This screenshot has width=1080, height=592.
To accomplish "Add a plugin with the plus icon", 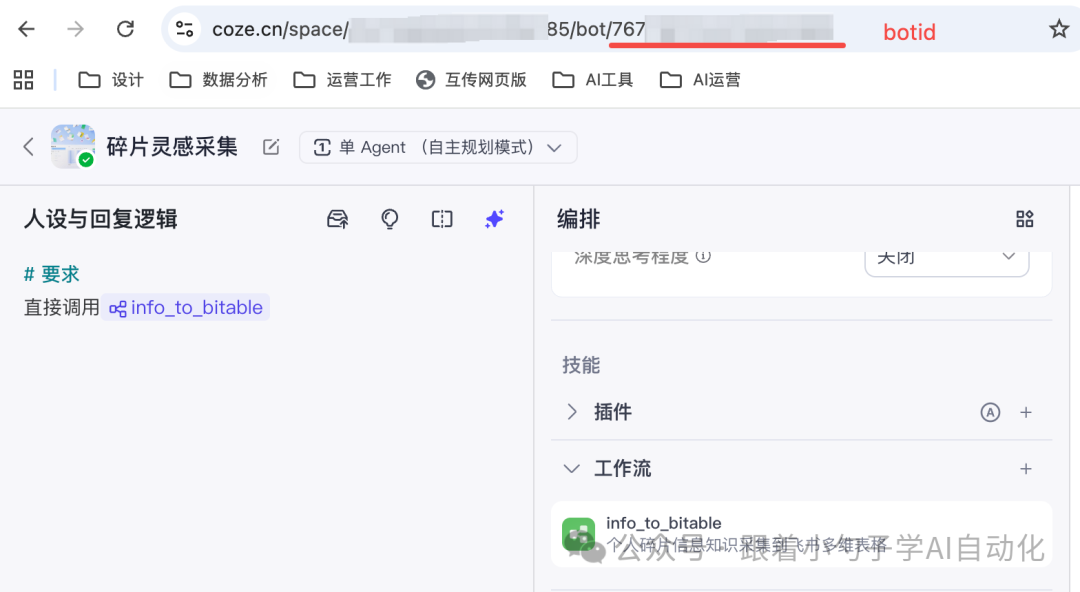I will (x=1026, y=412).
